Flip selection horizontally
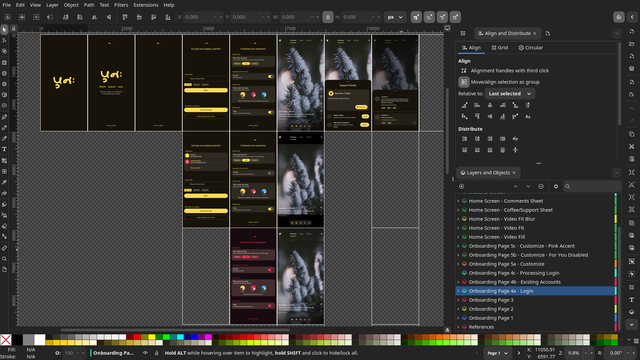Image resolution: width=640 pixels, height=360 pixels. coord(94,17)
